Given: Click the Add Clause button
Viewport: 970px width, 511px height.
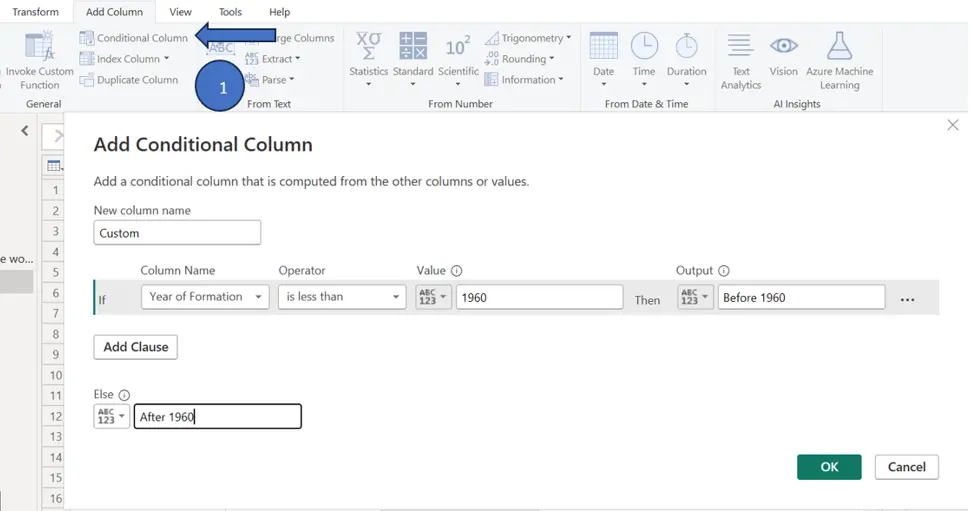Looking at the screenshot, I should (x=135, y=347).
